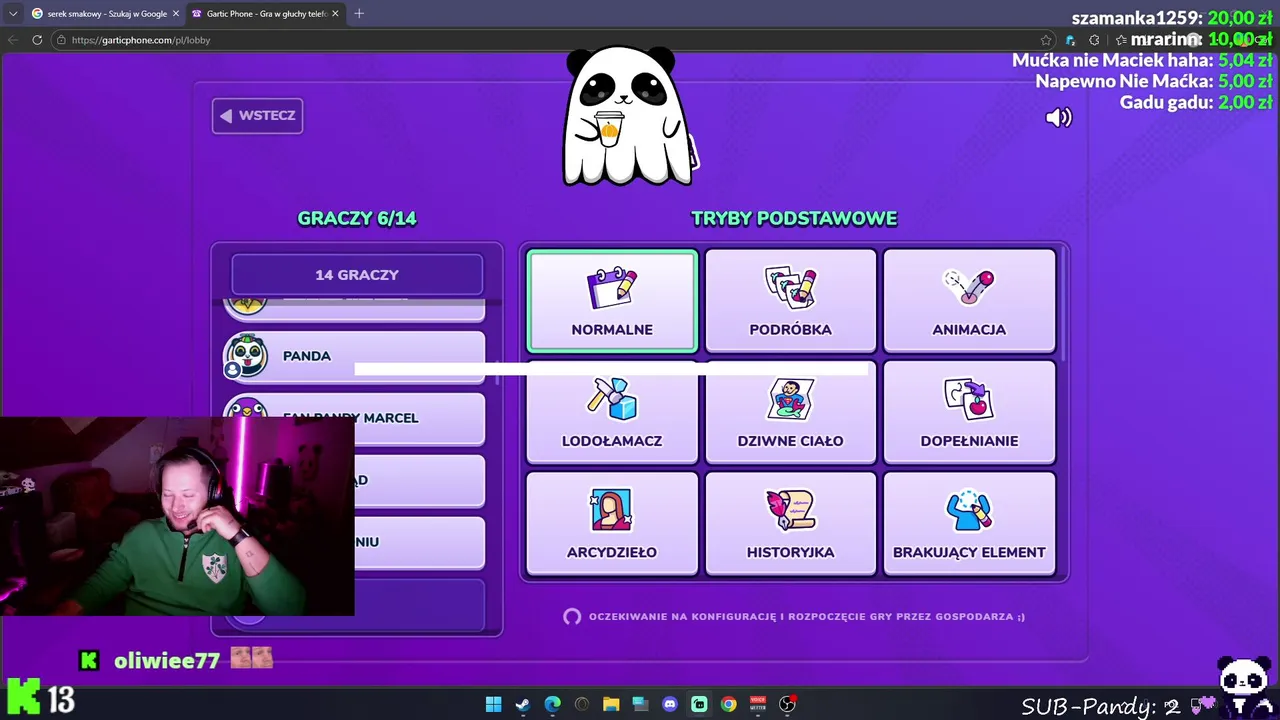Close the Gartic Phone tab
The height and width of the screenshot is (720, 1280).
[335, 14]
